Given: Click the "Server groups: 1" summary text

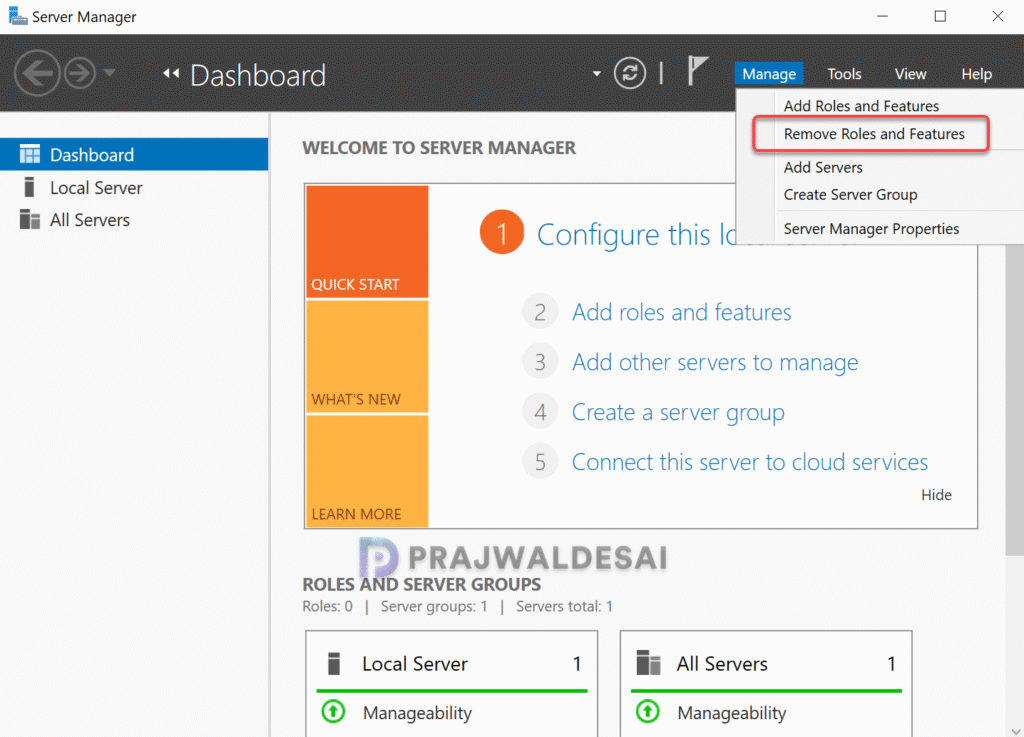Looking at the screenshot, I should pyautogui.click(x=434, y=606).
